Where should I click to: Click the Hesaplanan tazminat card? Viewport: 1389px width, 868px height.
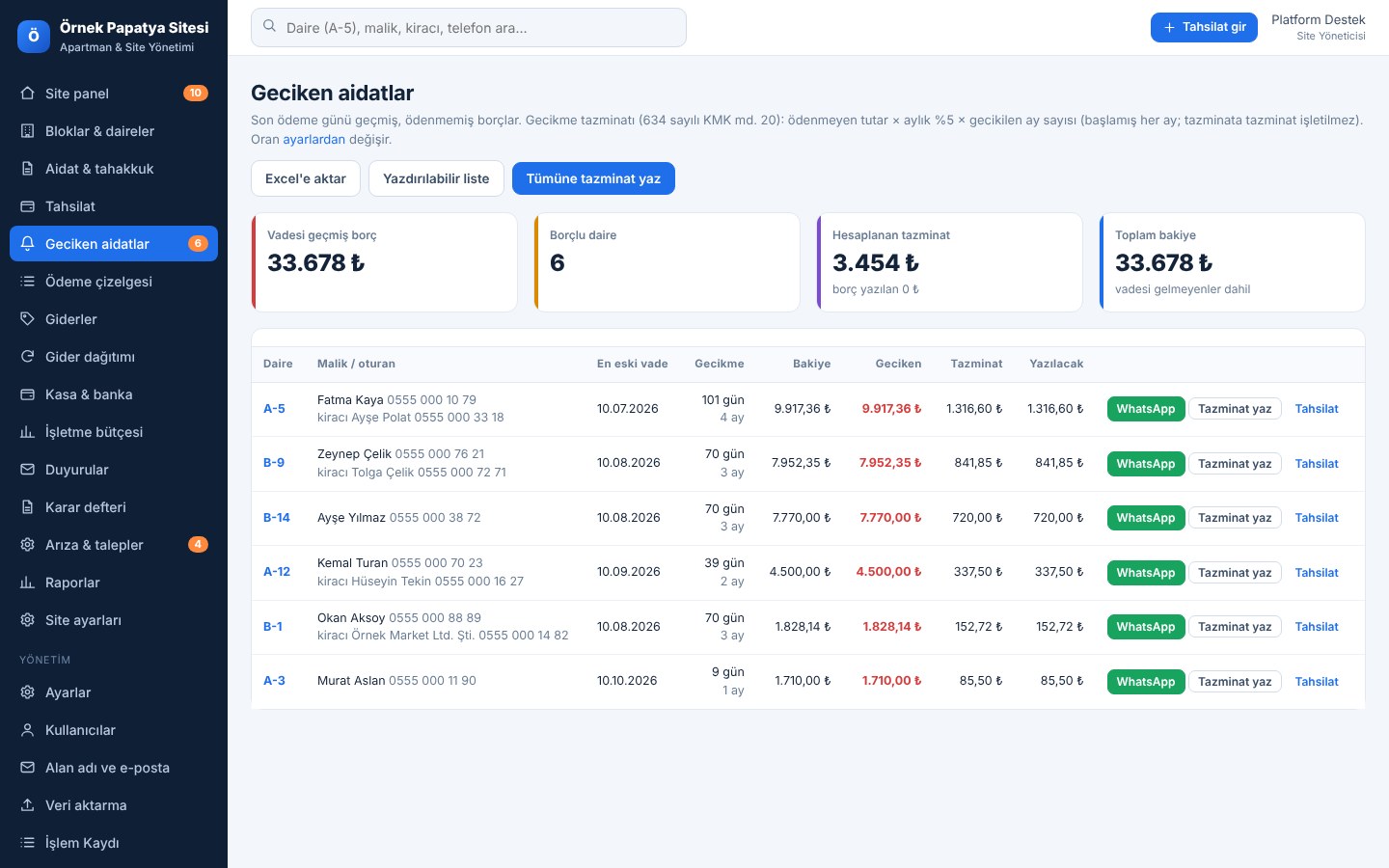[949, 262]
